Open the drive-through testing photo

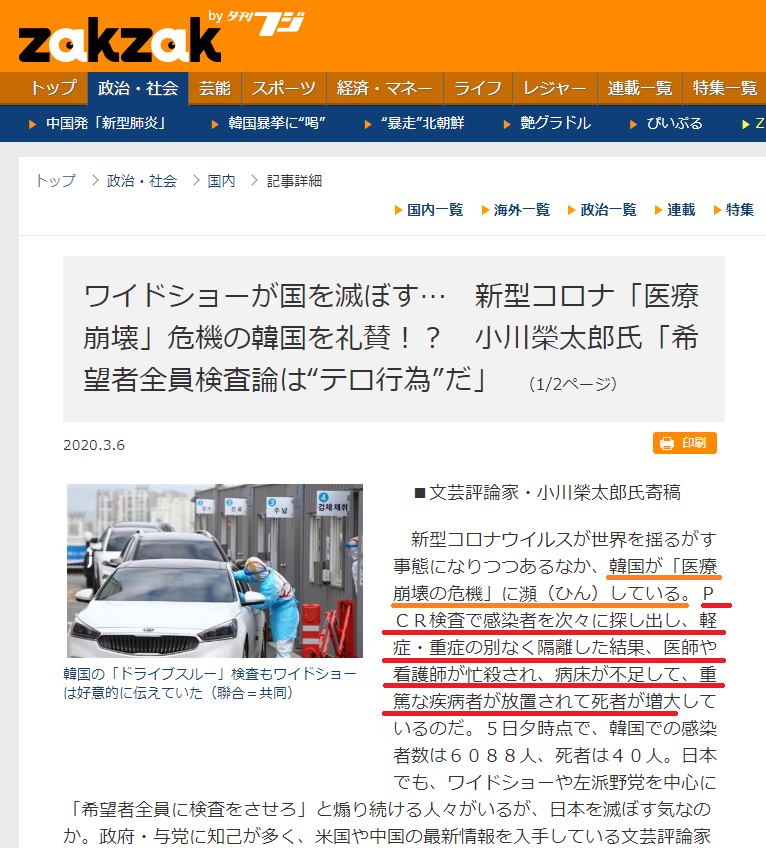(x=215, y=571)
